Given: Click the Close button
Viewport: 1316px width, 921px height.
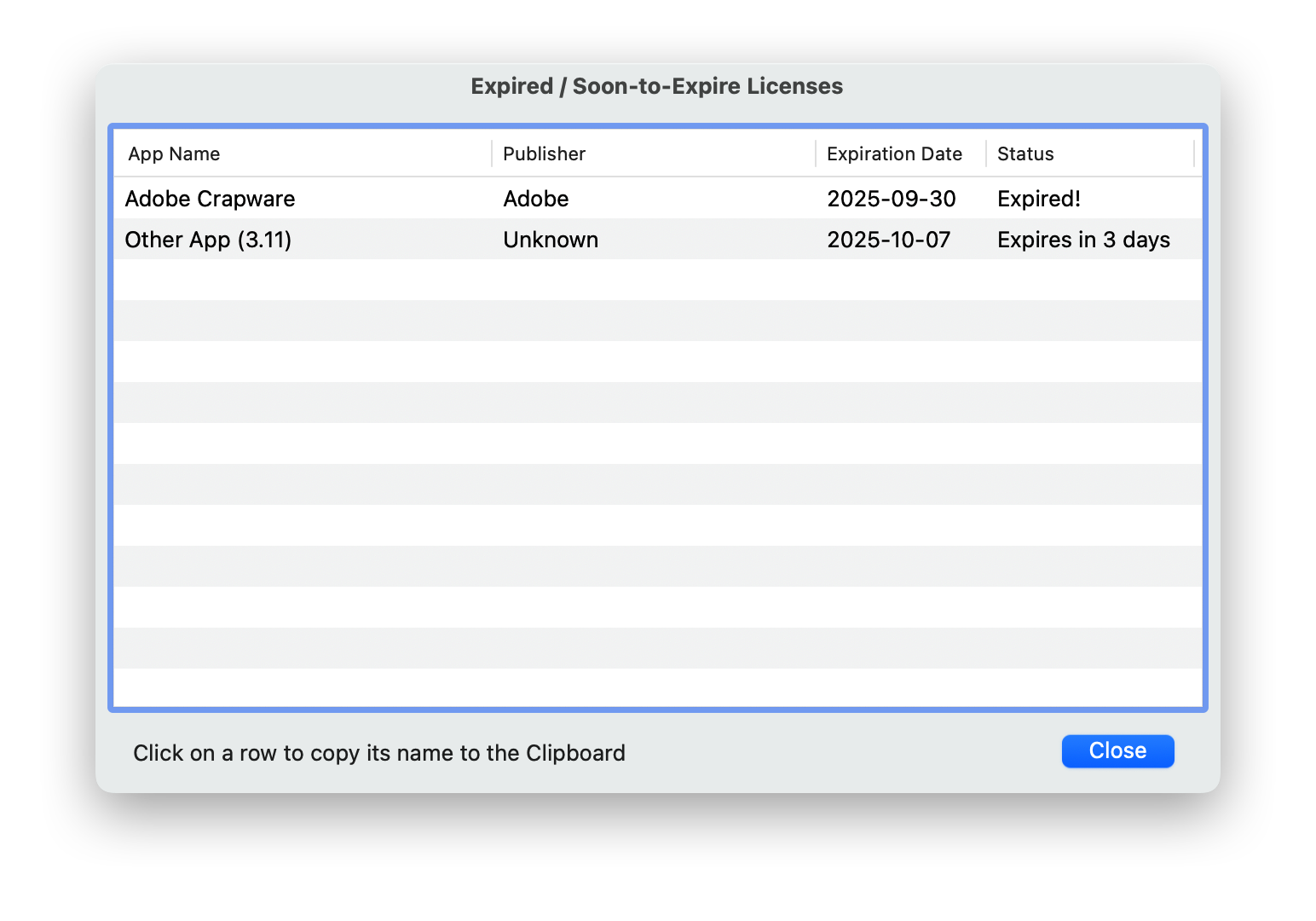Looking at the screenshot, I should tap(1117, 751).
